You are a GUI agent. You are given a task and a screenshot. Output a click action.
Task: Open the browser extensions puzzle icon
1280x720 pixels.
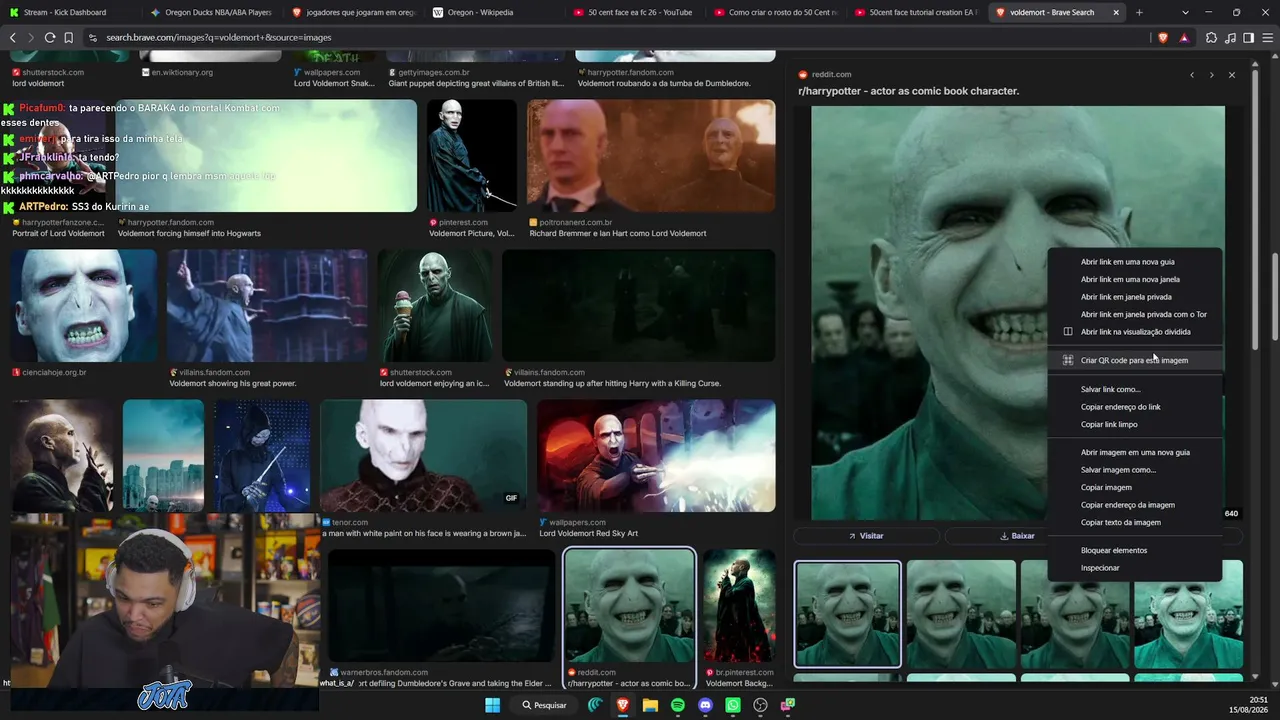click(x=1211, y=38)
